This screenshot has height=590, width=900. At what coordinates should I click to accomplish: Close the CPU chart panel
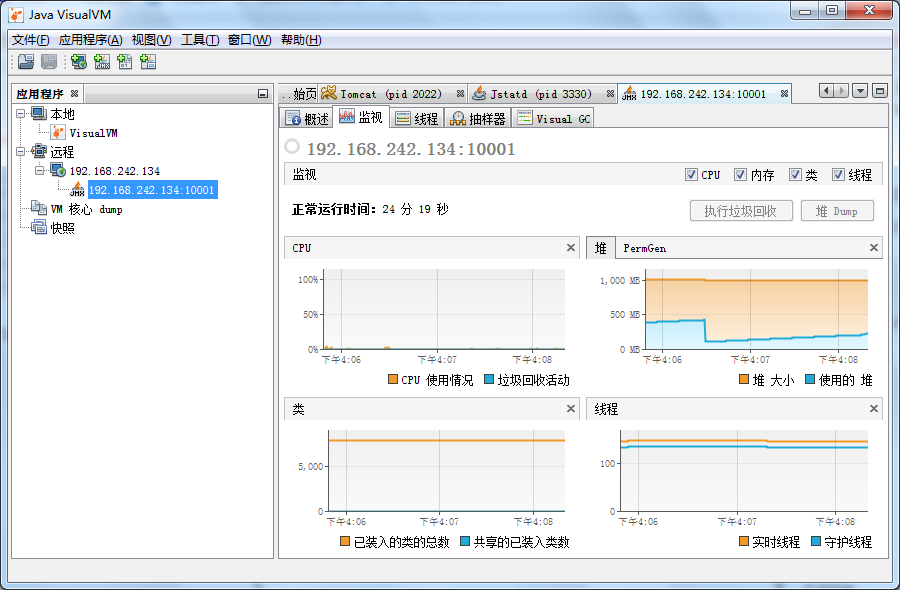pyautogui.click(x=571, y=247)
